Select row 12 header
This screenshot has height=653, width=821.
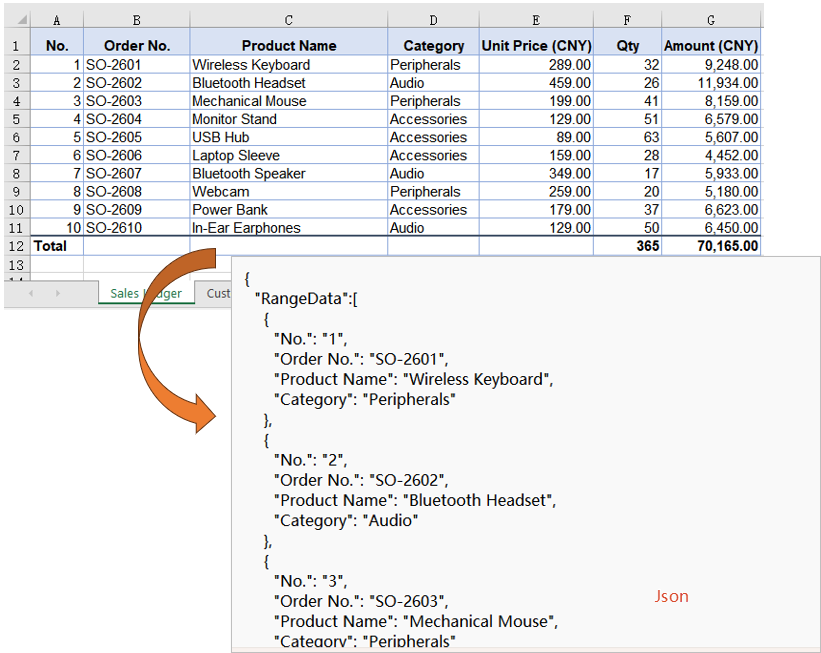point(17,246)
